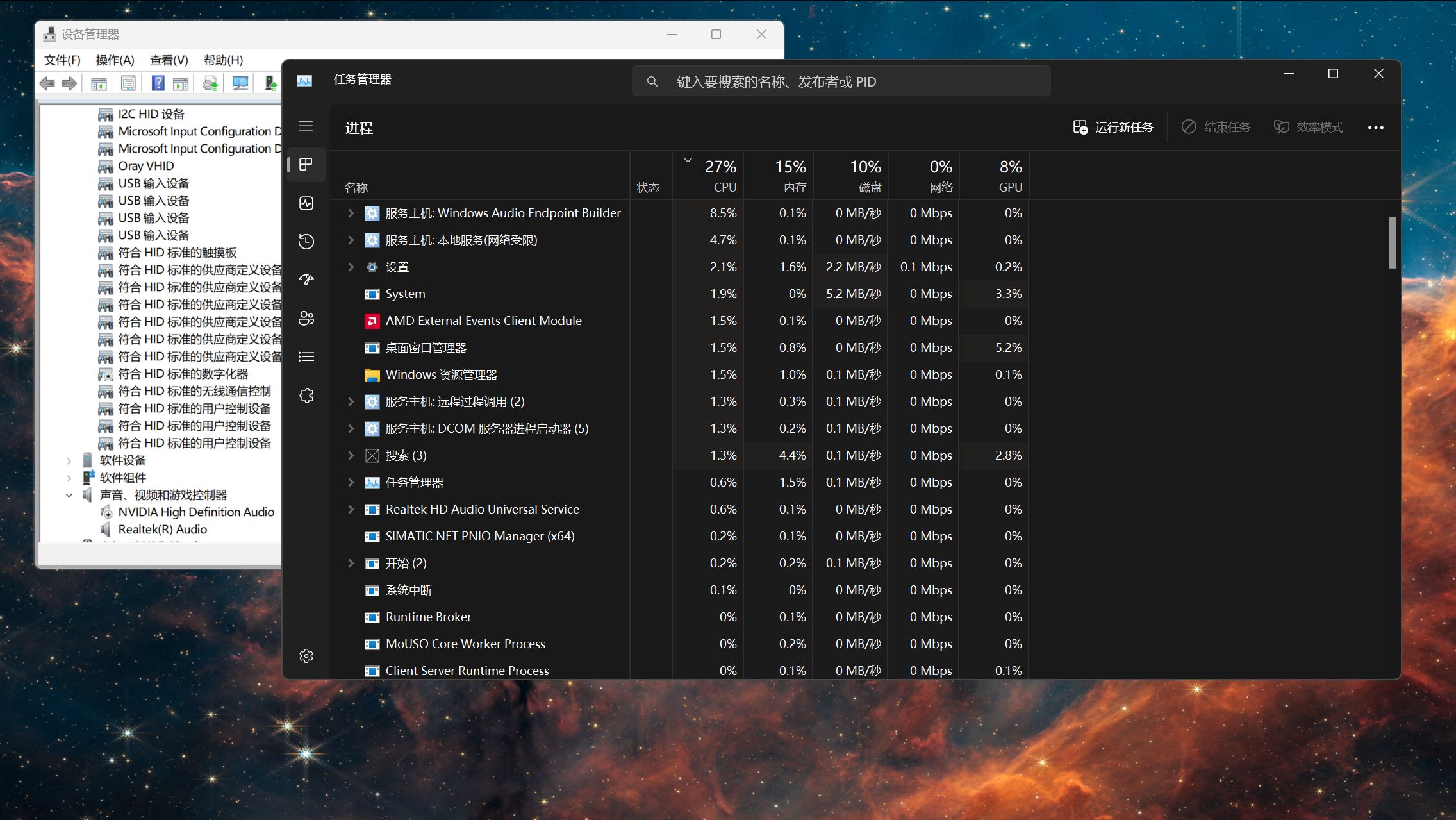Toggle the console tree icon in Device Manager

pyautogui.click(x=99, y=83)
